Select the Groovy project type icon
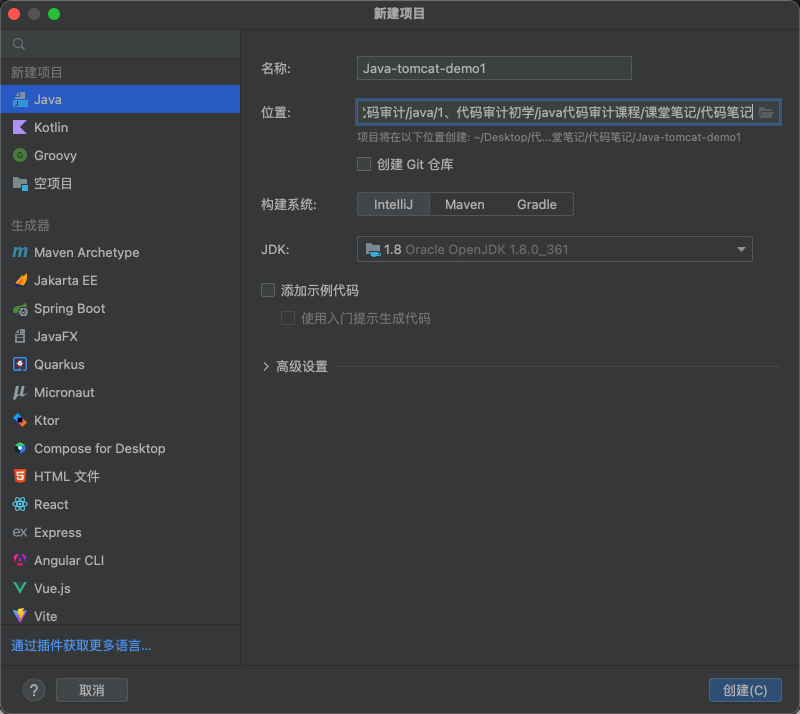 pyautogui.click(x=19, y=155)
